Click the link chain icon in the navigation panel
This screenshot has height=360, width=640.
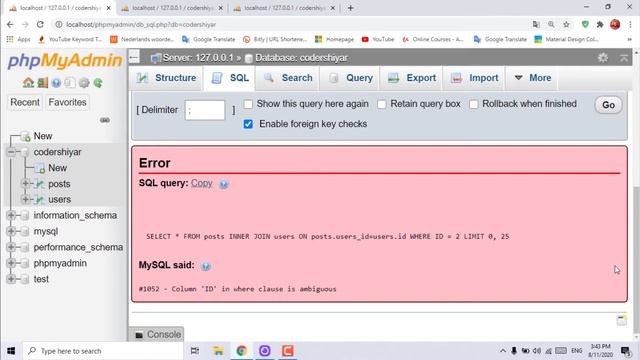pos(105,120)
